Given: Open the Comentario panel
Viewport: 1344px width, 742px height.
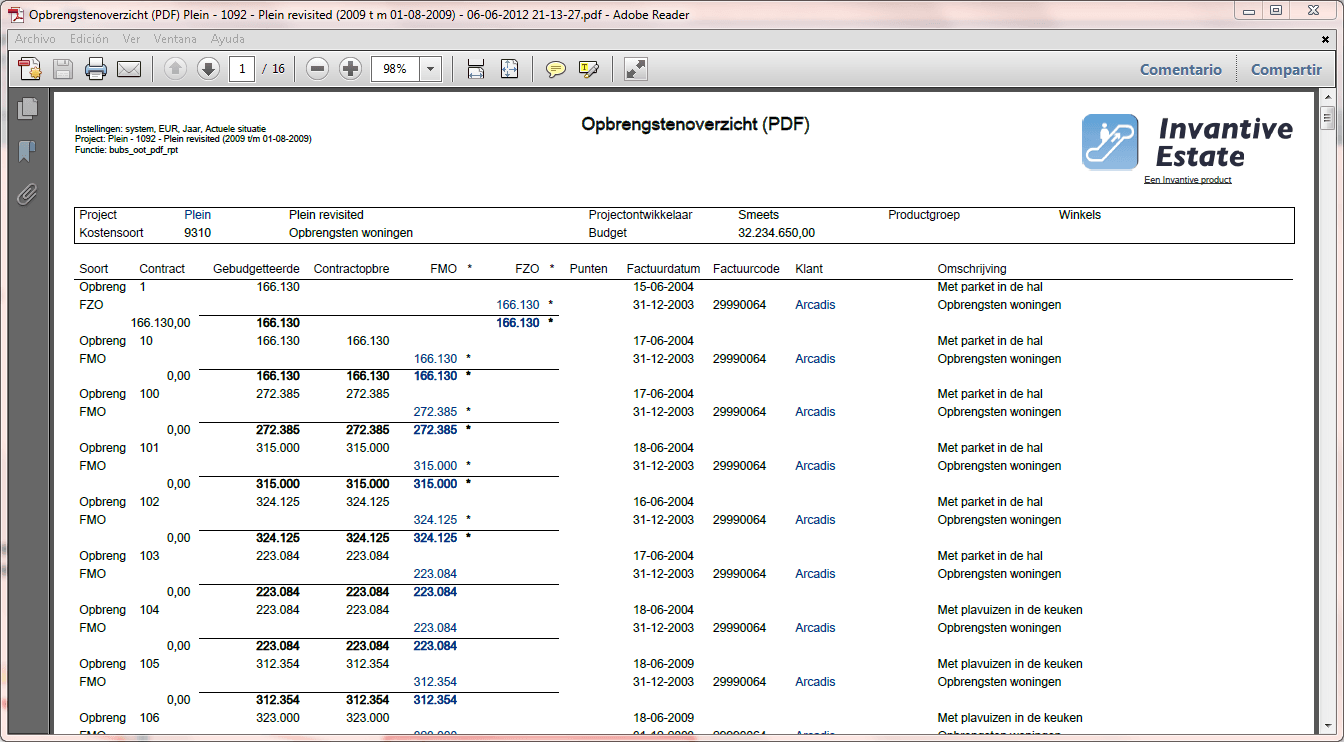Looking at the screenshot, I should pyautogui.click(x=1181, y=70).
